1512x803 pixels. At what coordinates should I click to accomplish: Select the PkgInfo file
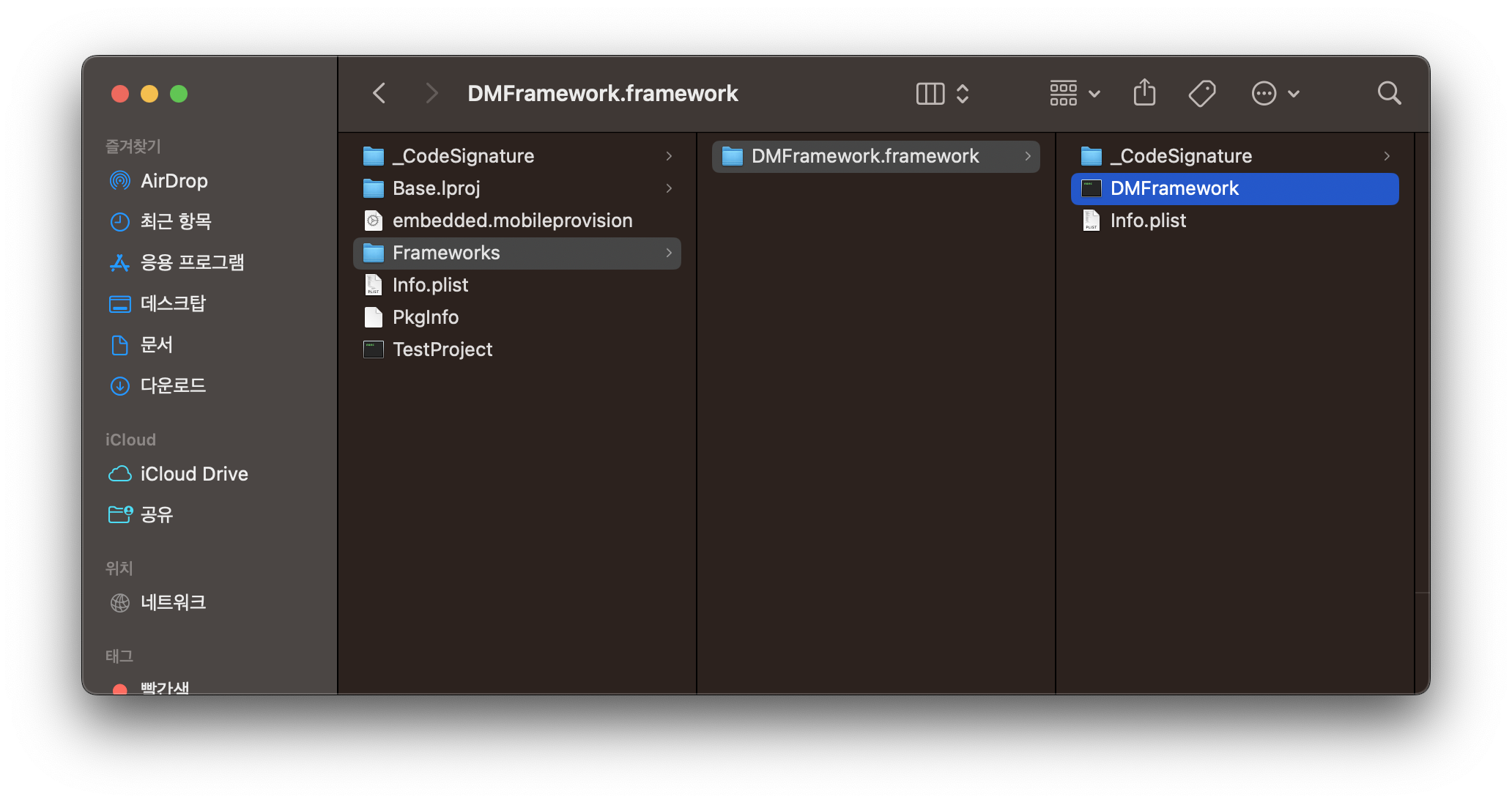[425, 317]
